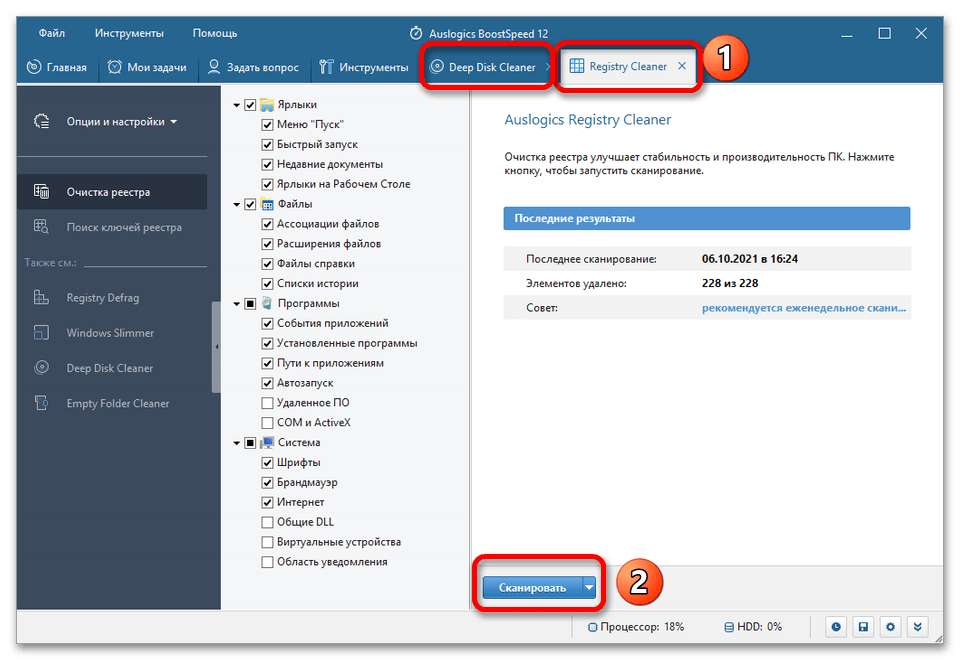The image size is (960, 660).
Task: Open Deep Disk Cleaner sidebar item
Action: pos(109,368)
